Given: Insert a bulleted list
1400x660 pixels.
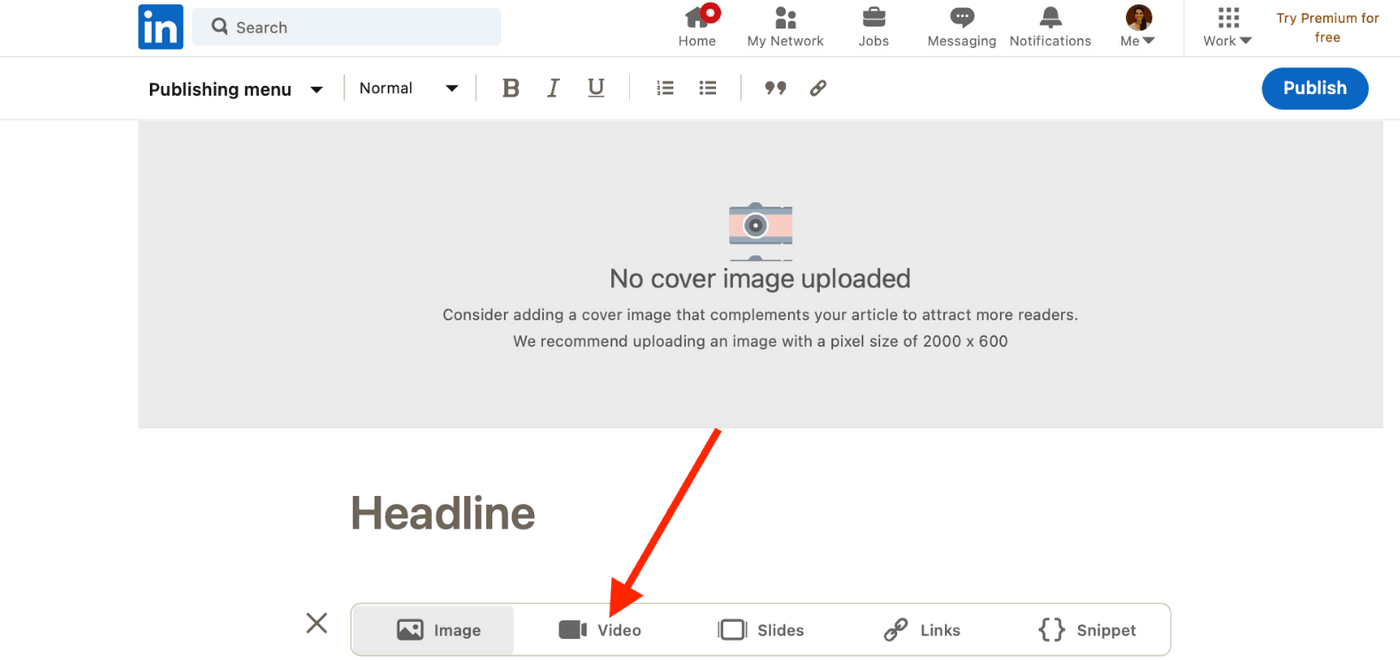Looking at the screenshot, I should 707,88.
